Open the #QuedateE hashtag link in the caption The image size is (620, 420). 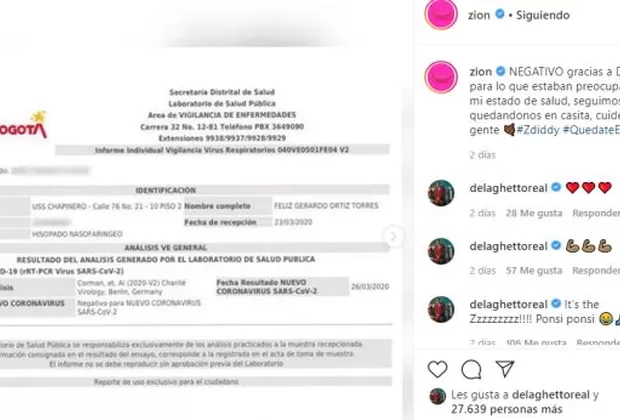[x=591, y=130]
